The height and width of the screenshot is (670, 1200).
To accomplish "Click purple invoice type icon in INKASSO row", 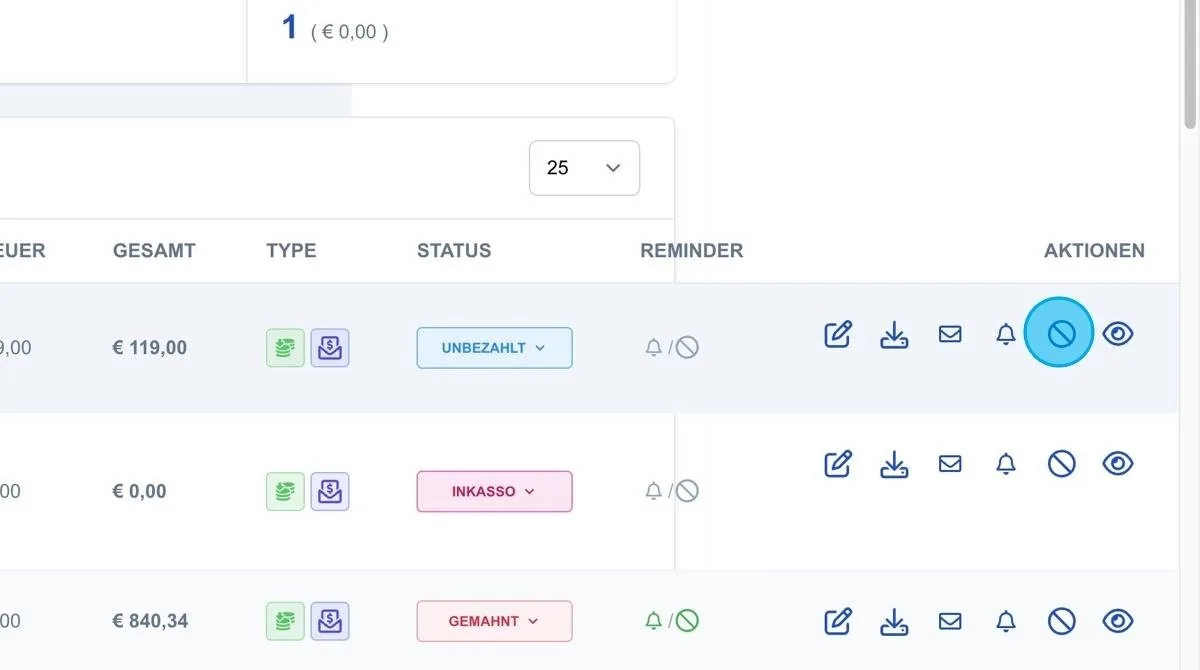I will (330, 491).
